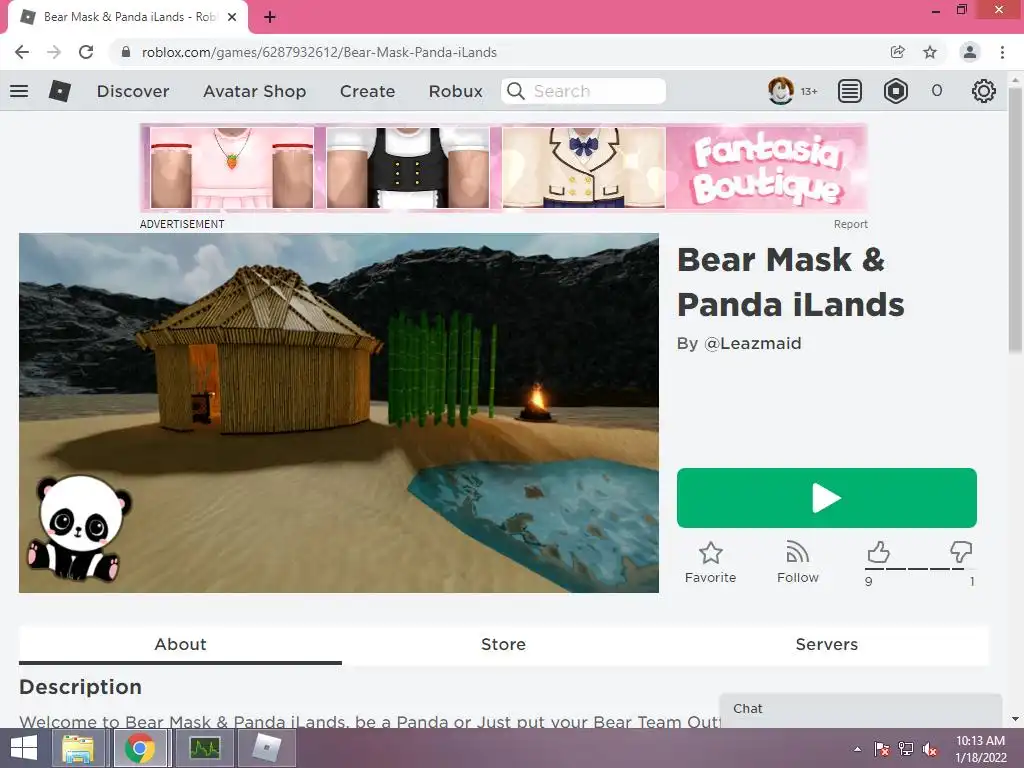The width and height of the screenshot is (1024, 768).
Task: Open the taskbar clock and date
Action: pyautogui.click(x=981, y=749)
